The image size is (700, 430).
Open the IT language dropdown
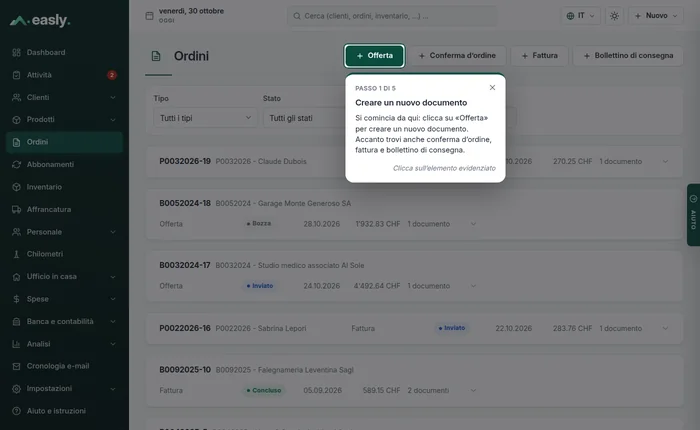pos(580,16)
